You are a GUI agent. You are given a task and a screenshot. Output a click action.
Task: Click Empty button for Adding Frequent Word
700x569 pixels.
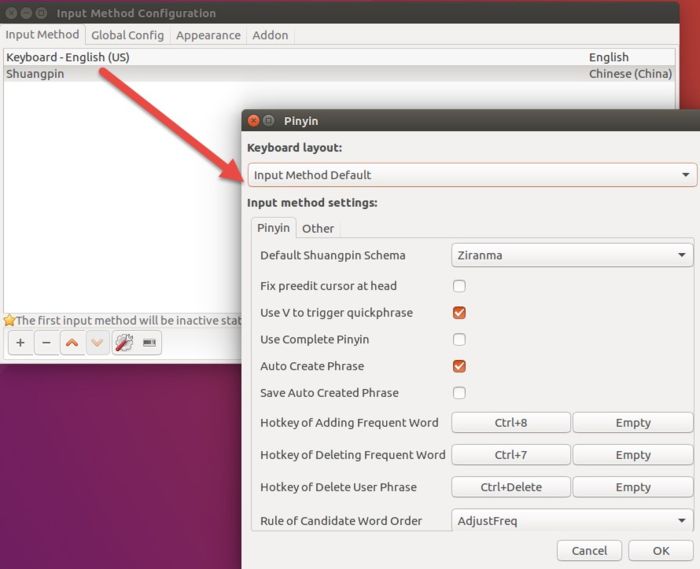click(633, 423)
